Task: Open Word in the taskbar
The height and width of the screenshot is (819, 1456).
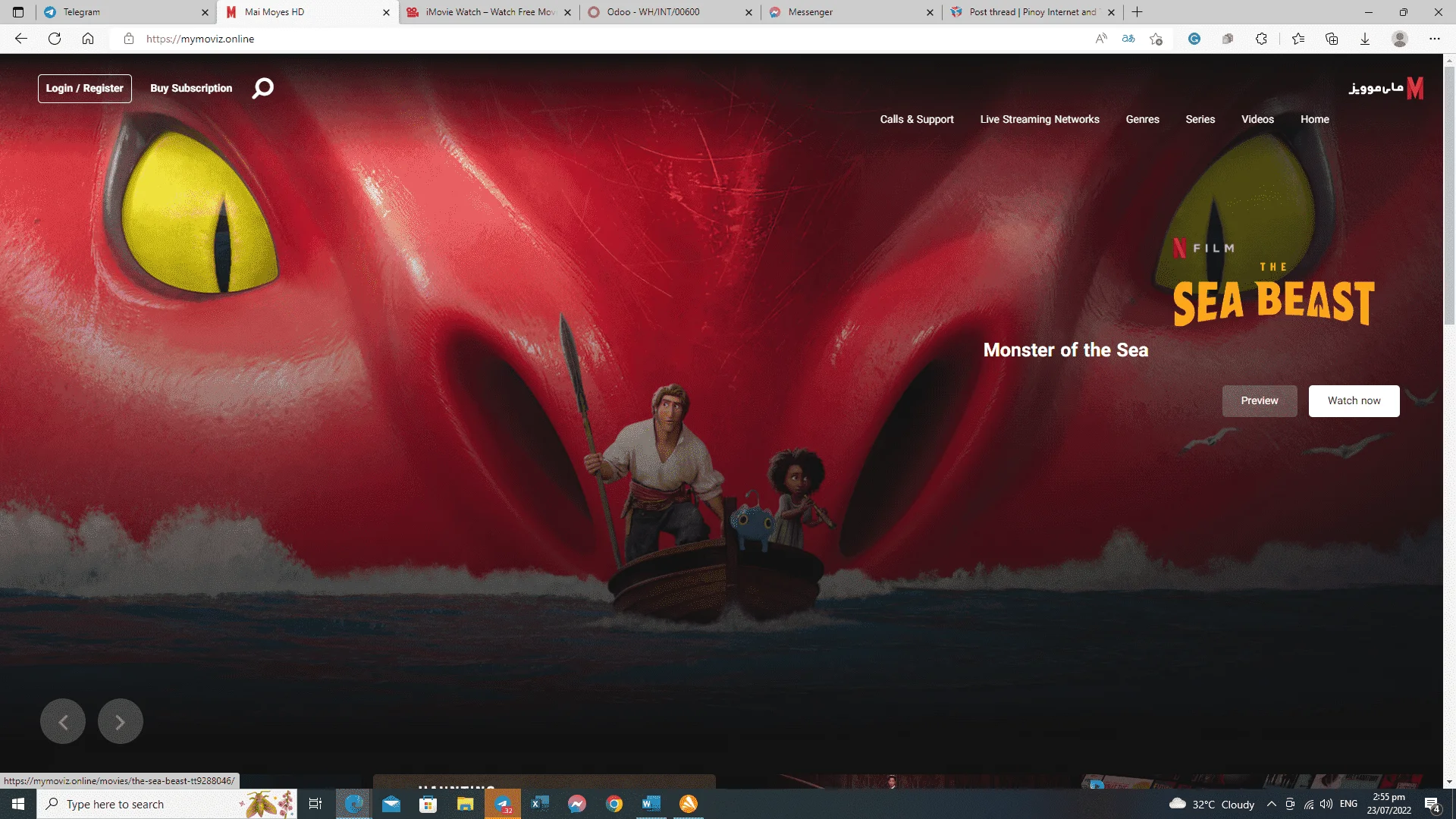Action: click(651, 804)
